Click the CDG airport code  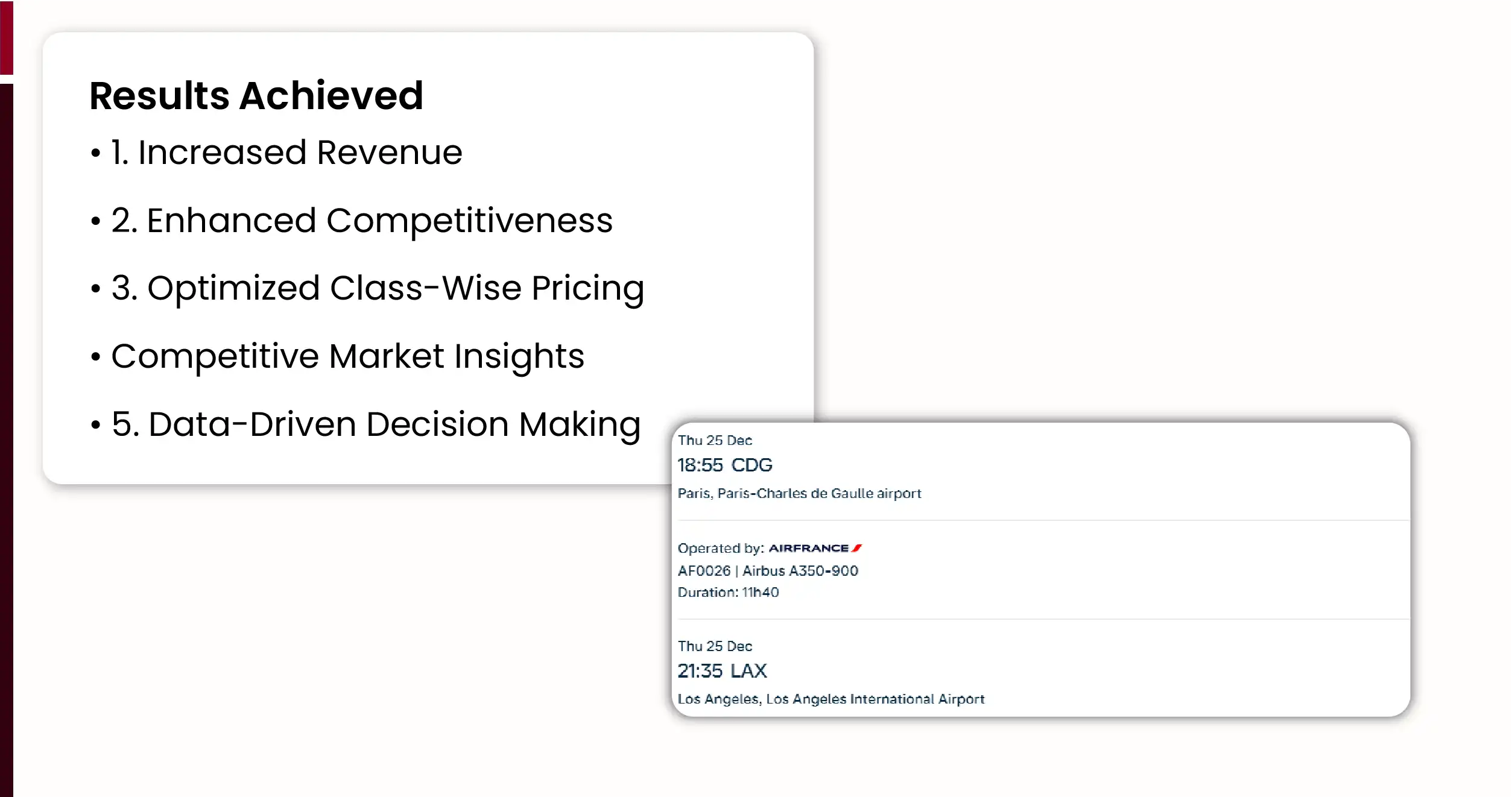(751, 465)
